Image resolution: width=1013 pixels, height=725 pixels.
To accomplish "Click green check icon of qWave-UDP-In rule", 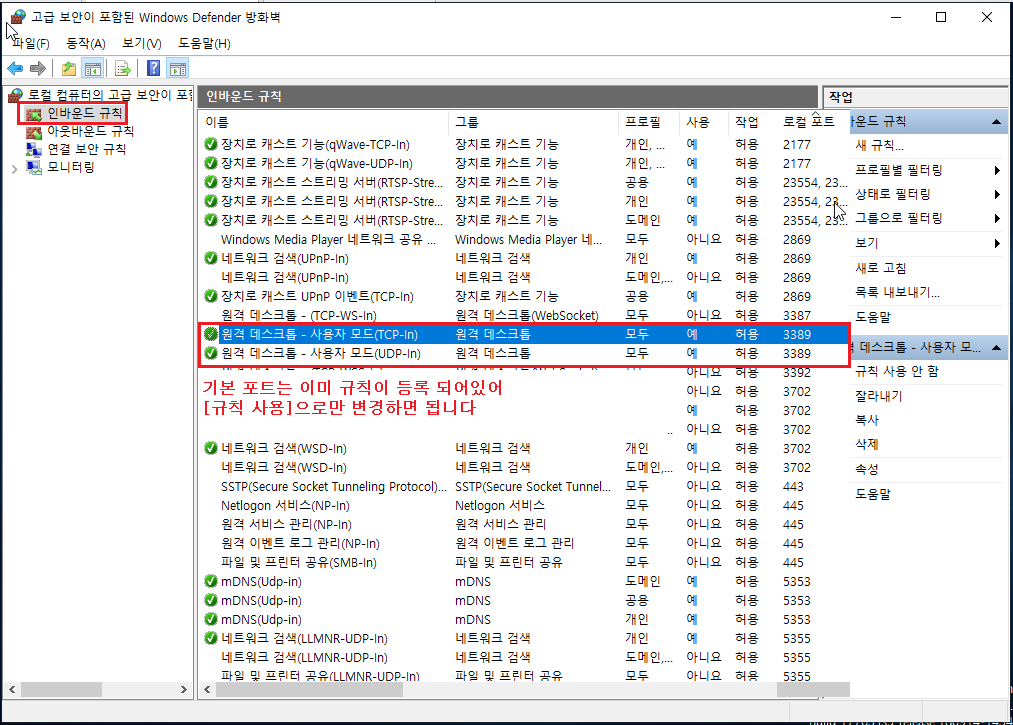I will 211,163.
